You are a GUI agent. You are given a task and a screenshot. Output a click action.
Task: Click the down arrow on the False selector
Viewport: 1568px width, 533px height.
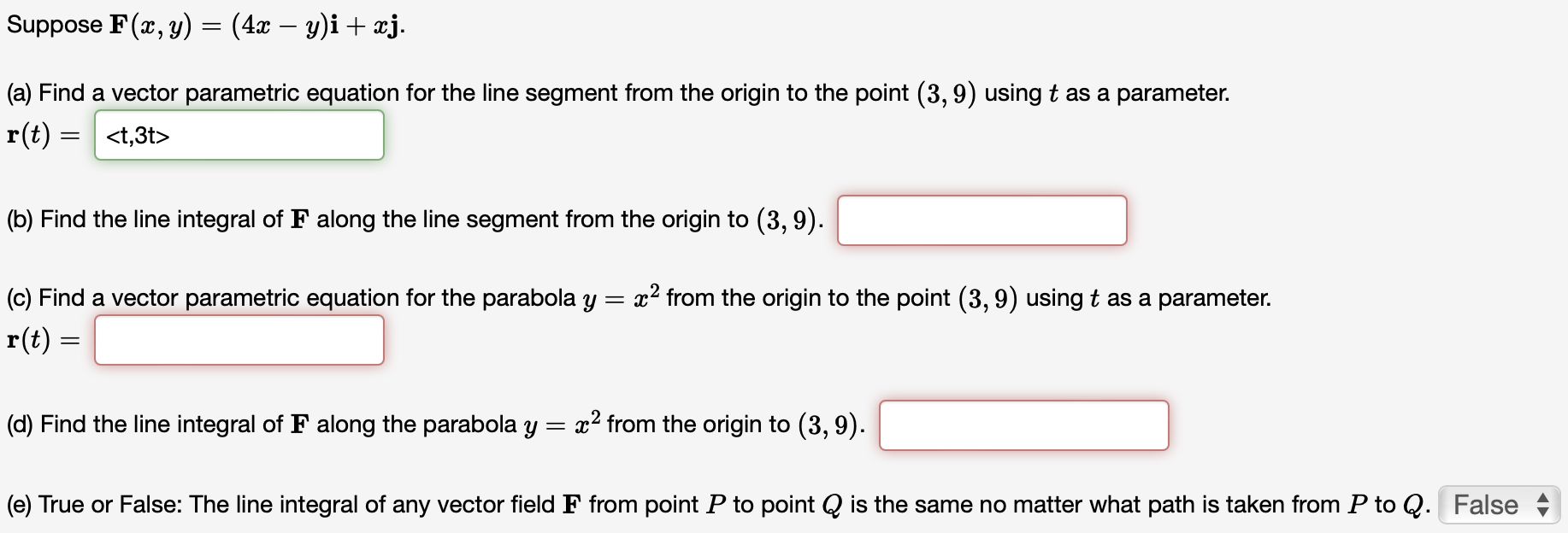point(1541,510)
